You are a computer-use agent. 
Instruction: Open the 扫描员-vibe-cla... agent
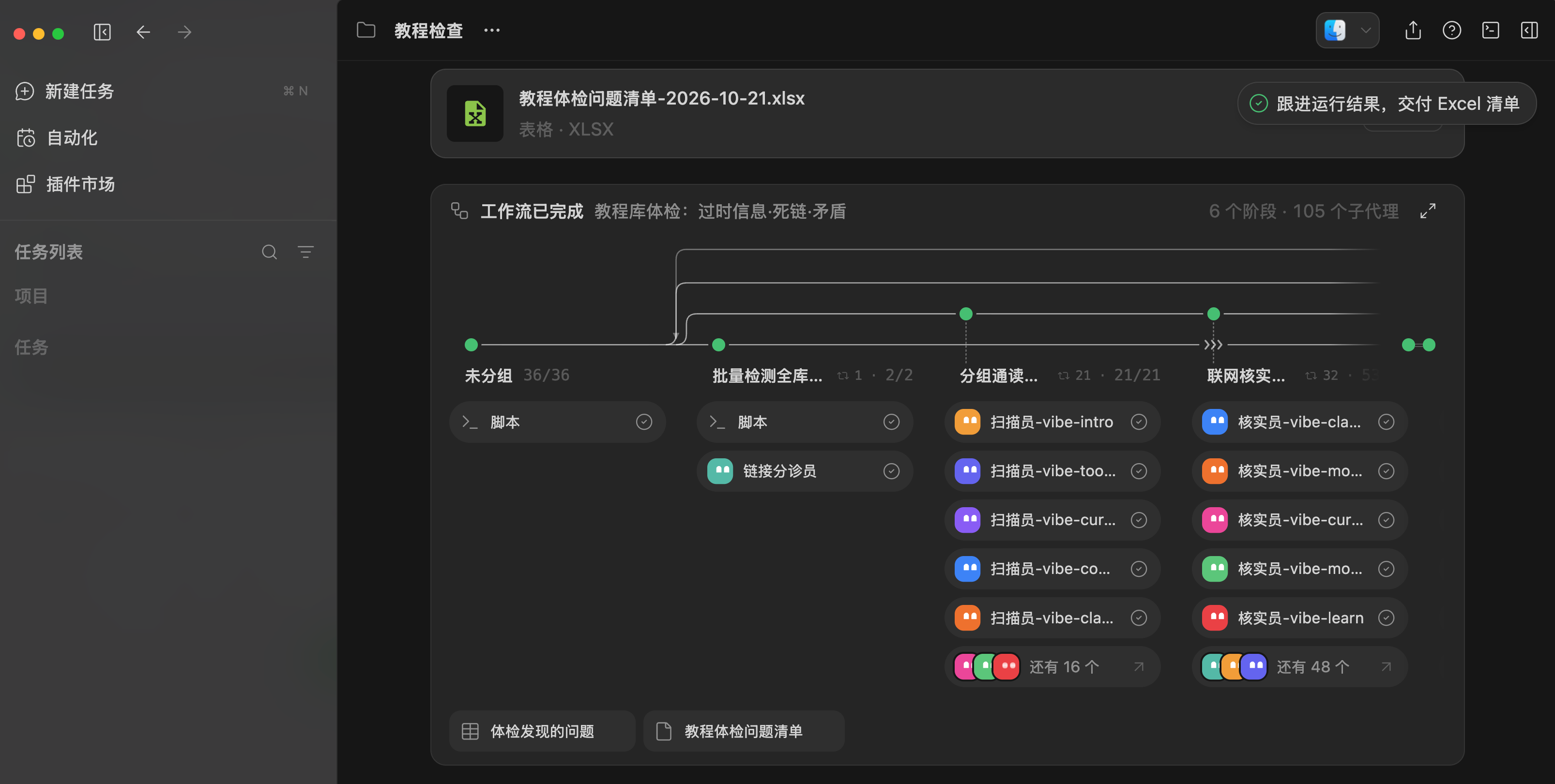1052,618
